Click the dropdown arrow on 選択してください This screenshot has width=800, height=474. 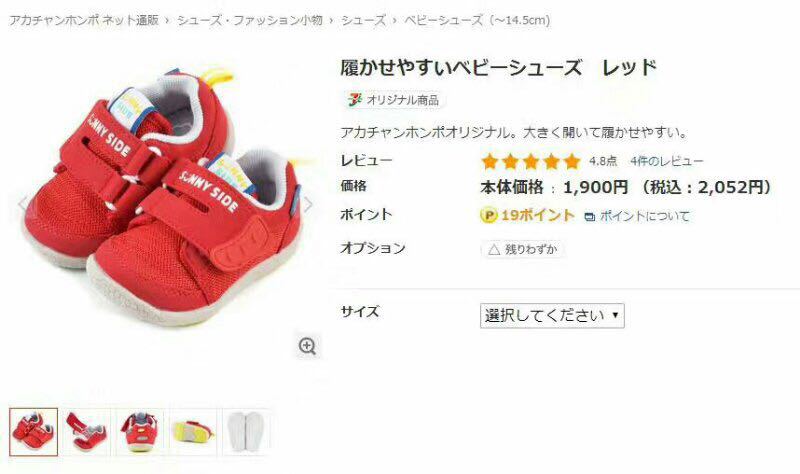point(615,315)
